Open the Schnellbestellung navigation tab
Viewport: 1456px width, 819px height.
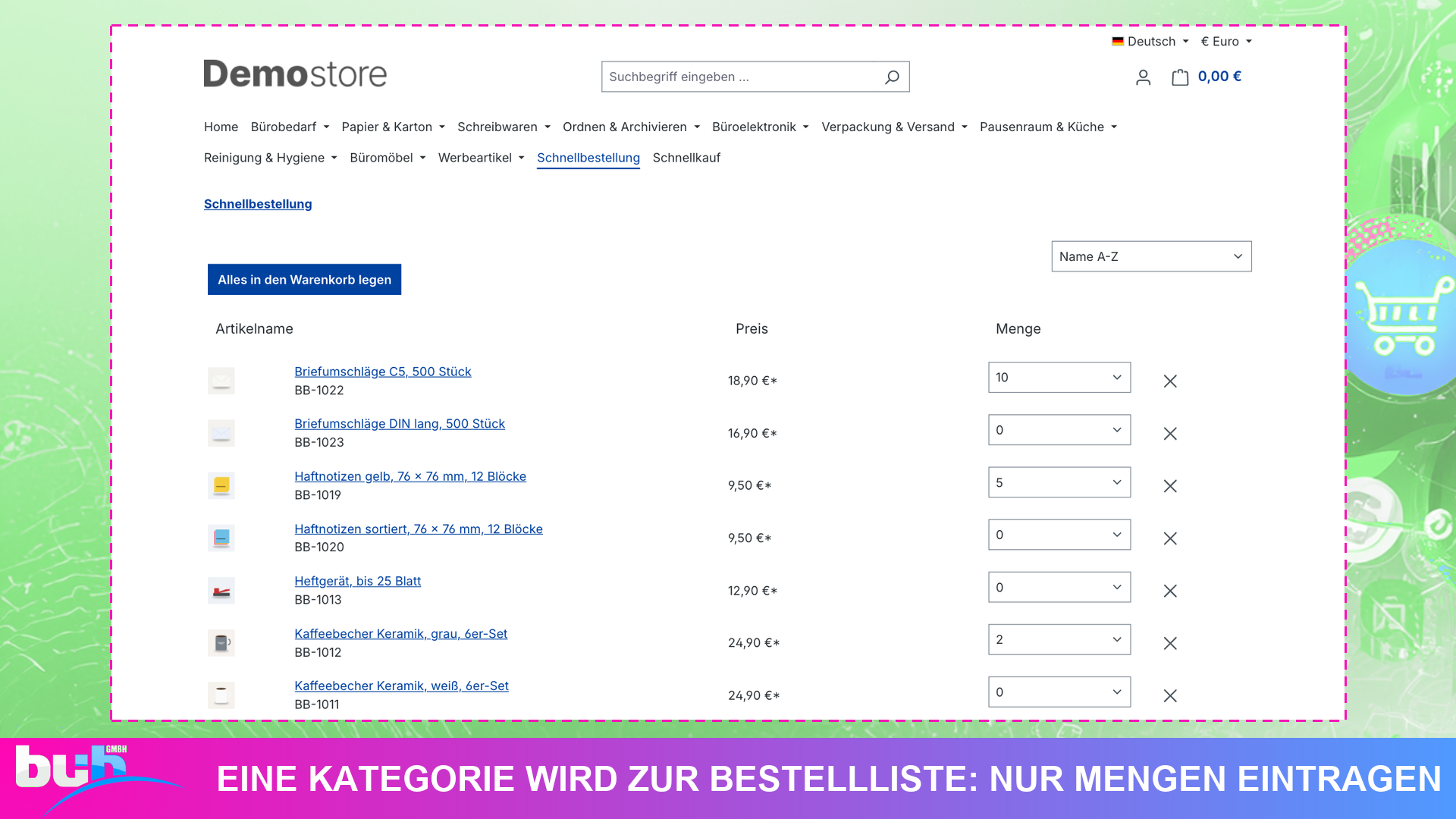coord(588,158)
